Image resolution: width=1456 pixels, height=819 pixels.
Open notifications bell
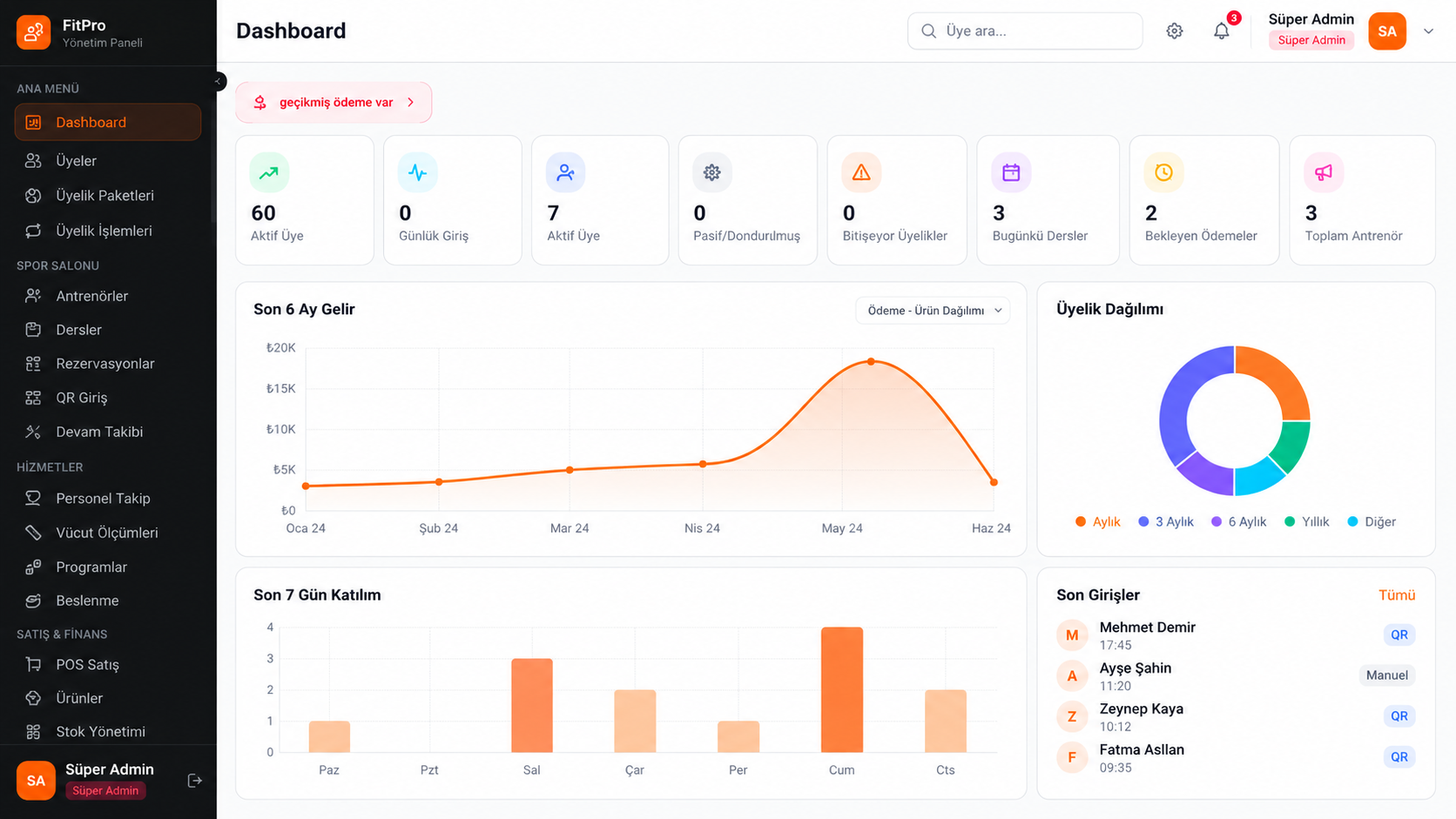1222,31
